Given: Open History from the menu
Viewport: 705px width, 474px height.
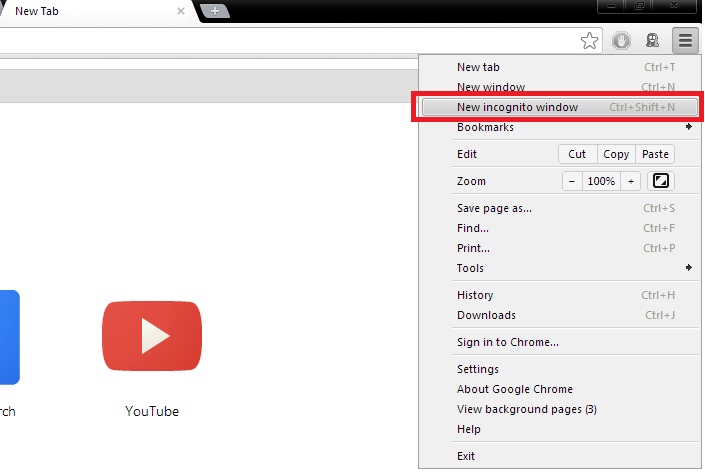Looking at the screenshot, I should (475, 295).
